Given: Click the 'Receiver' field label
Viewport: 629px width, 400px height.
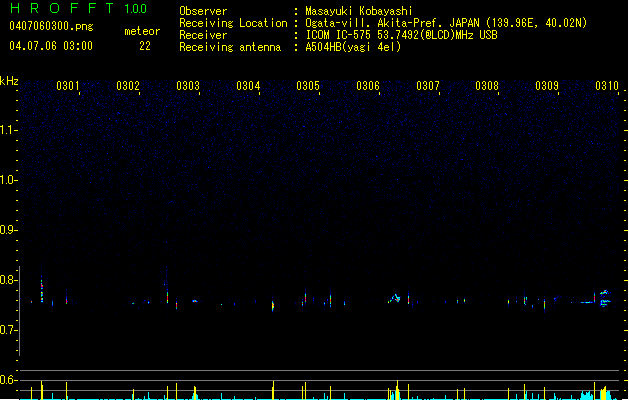Looking at the screenshot, I should [x=203, y=35].
